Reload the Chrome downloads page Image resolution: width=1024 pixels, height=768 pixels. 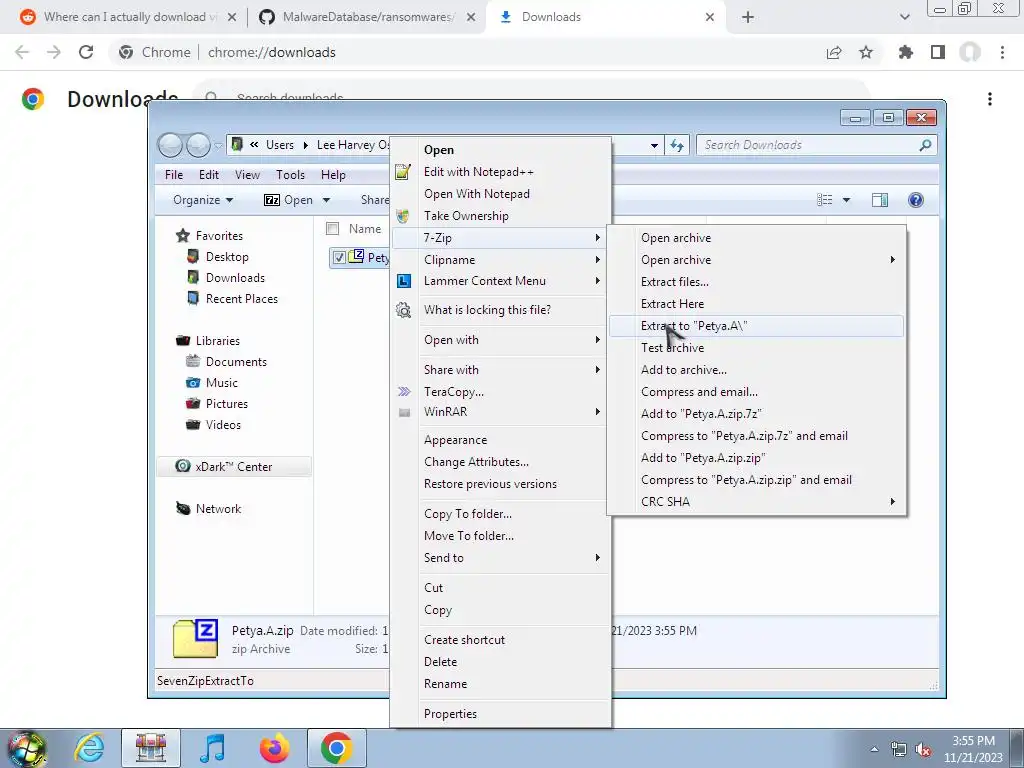coord(86,52)
